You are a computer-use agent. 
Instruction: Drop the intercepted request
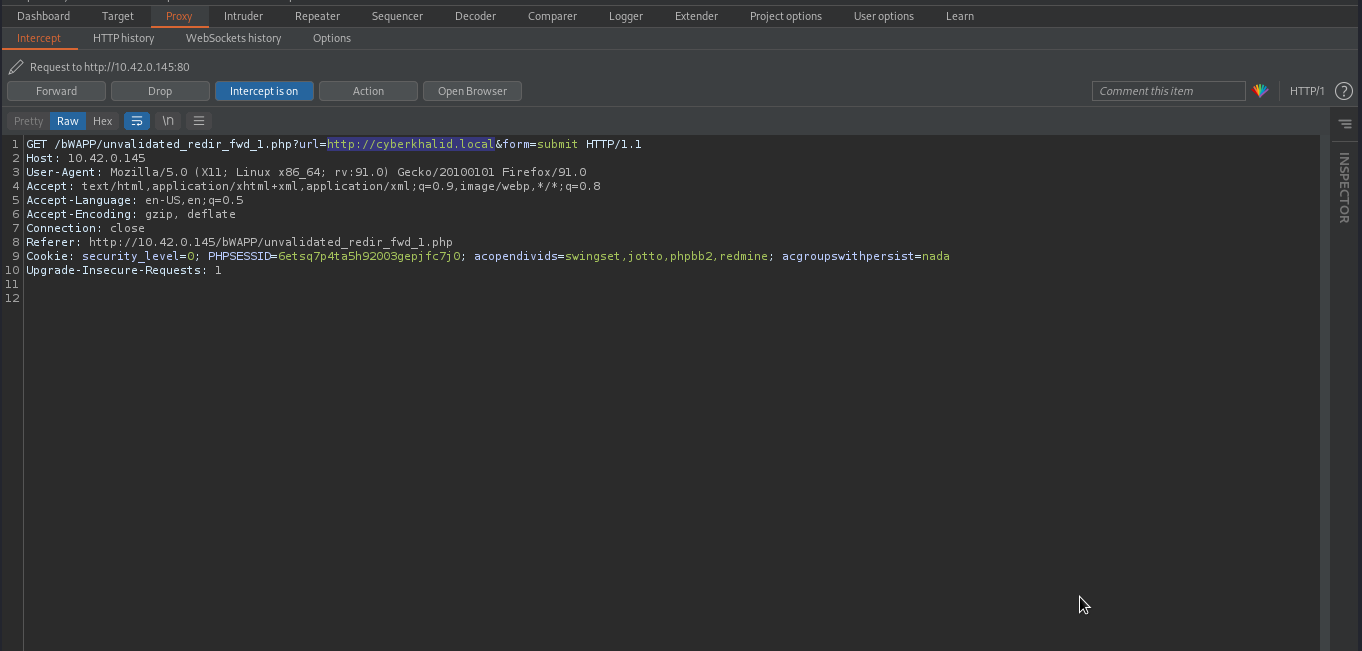[x=160, y=91]
